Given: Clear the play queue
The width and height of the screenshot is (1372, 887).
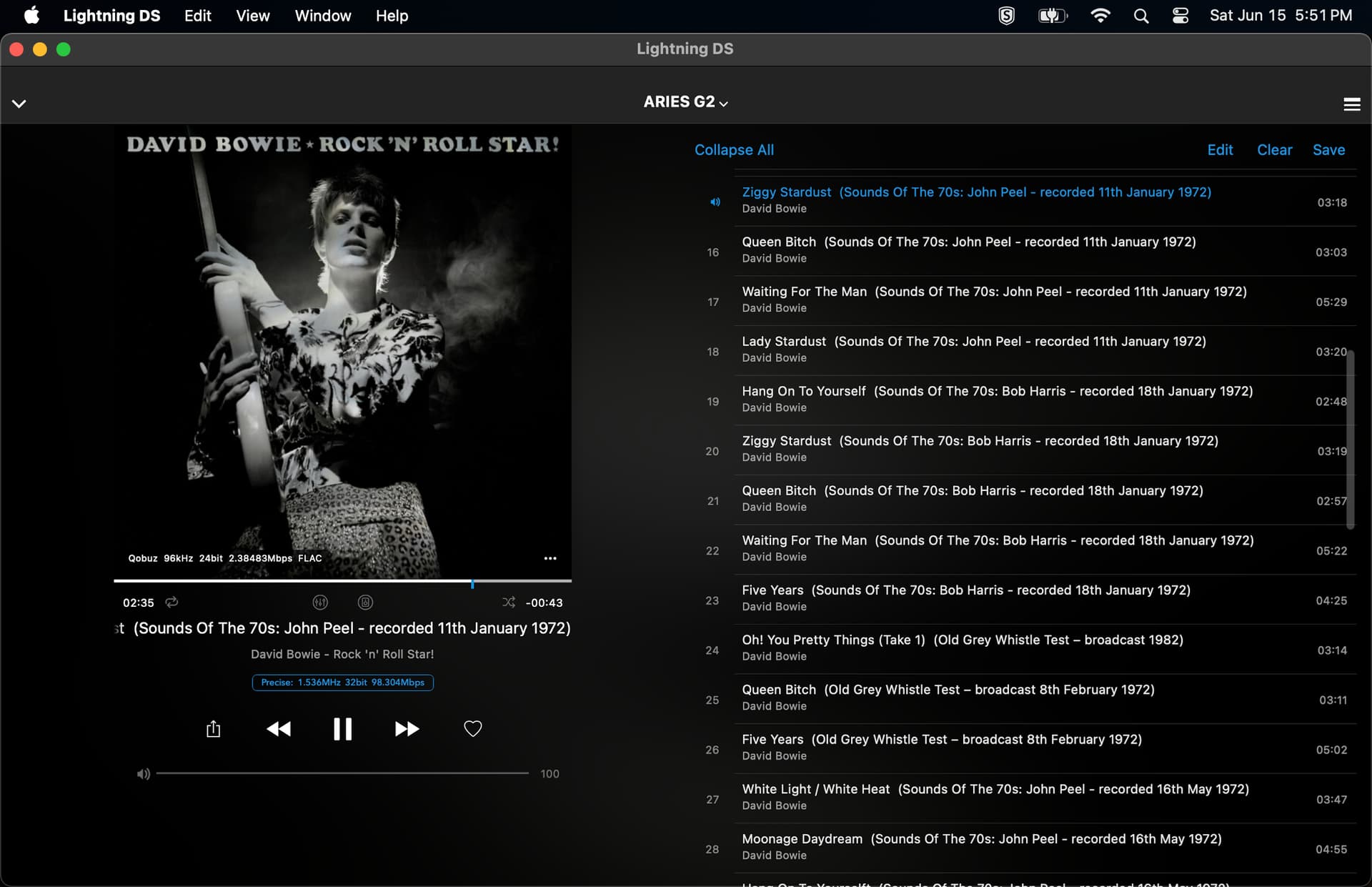Looking at the screenshot, I should point(1274,149).
